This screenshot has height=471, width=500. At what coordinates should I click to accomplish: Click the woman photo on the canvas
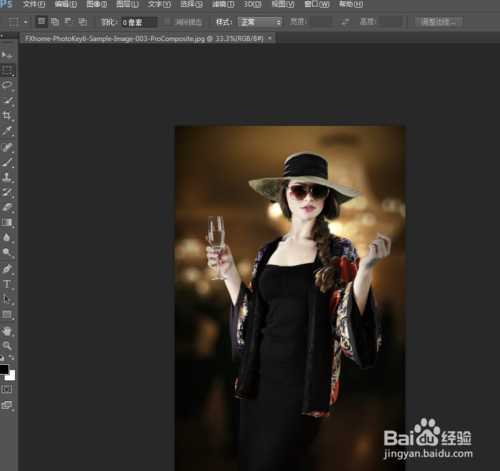click(290, 298)
